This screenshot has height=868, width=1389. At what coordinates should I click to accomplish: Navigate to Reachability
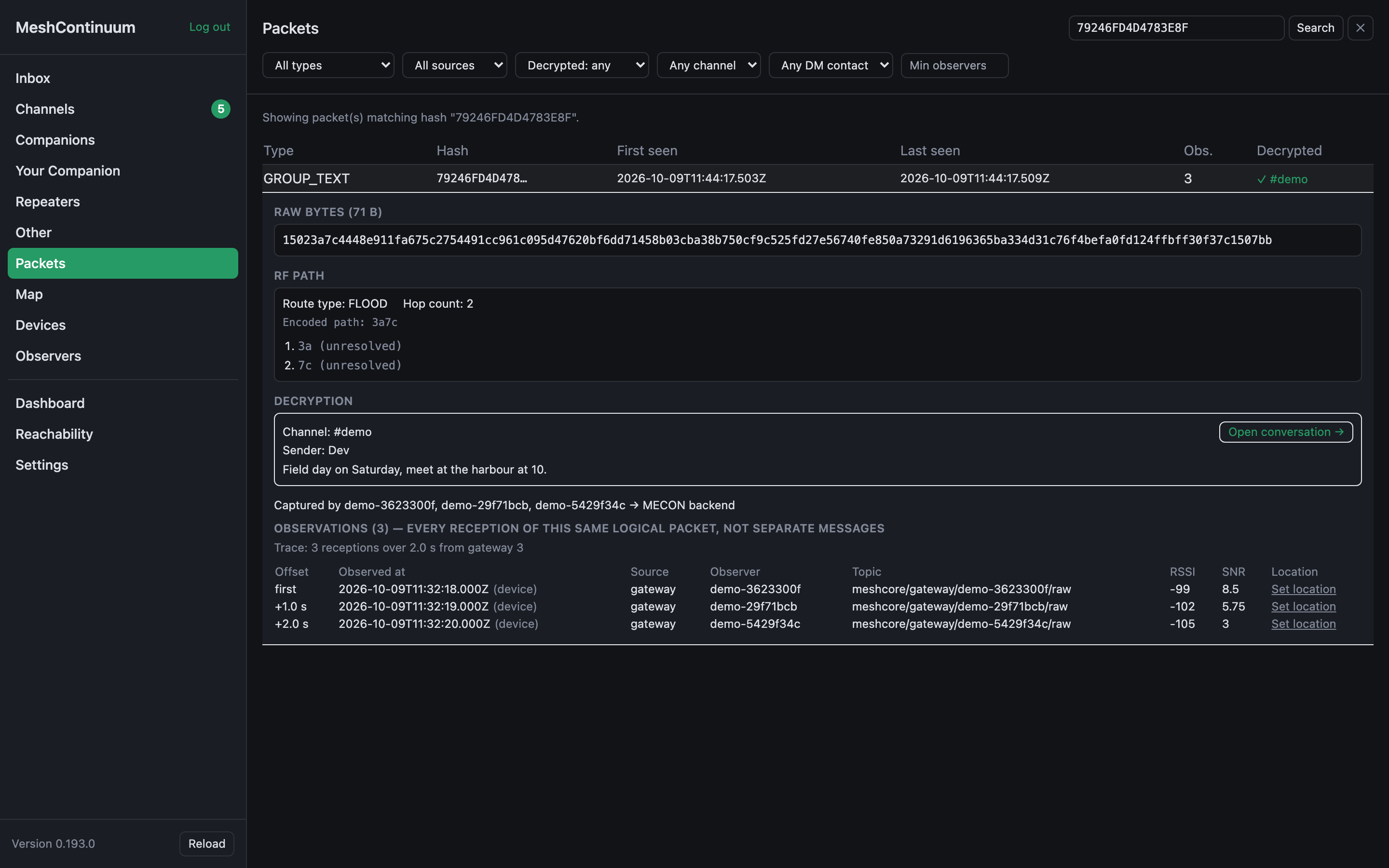click(123, 434)
